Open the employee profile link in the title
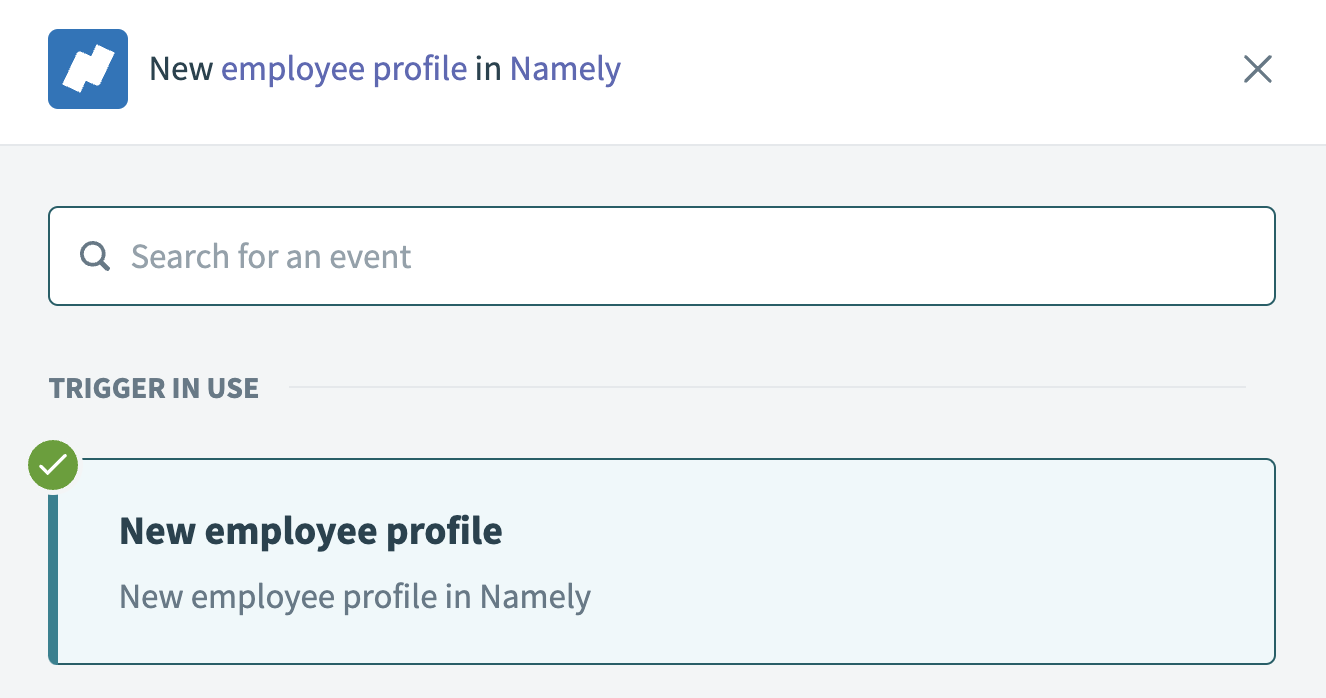 tap(344, 69)
